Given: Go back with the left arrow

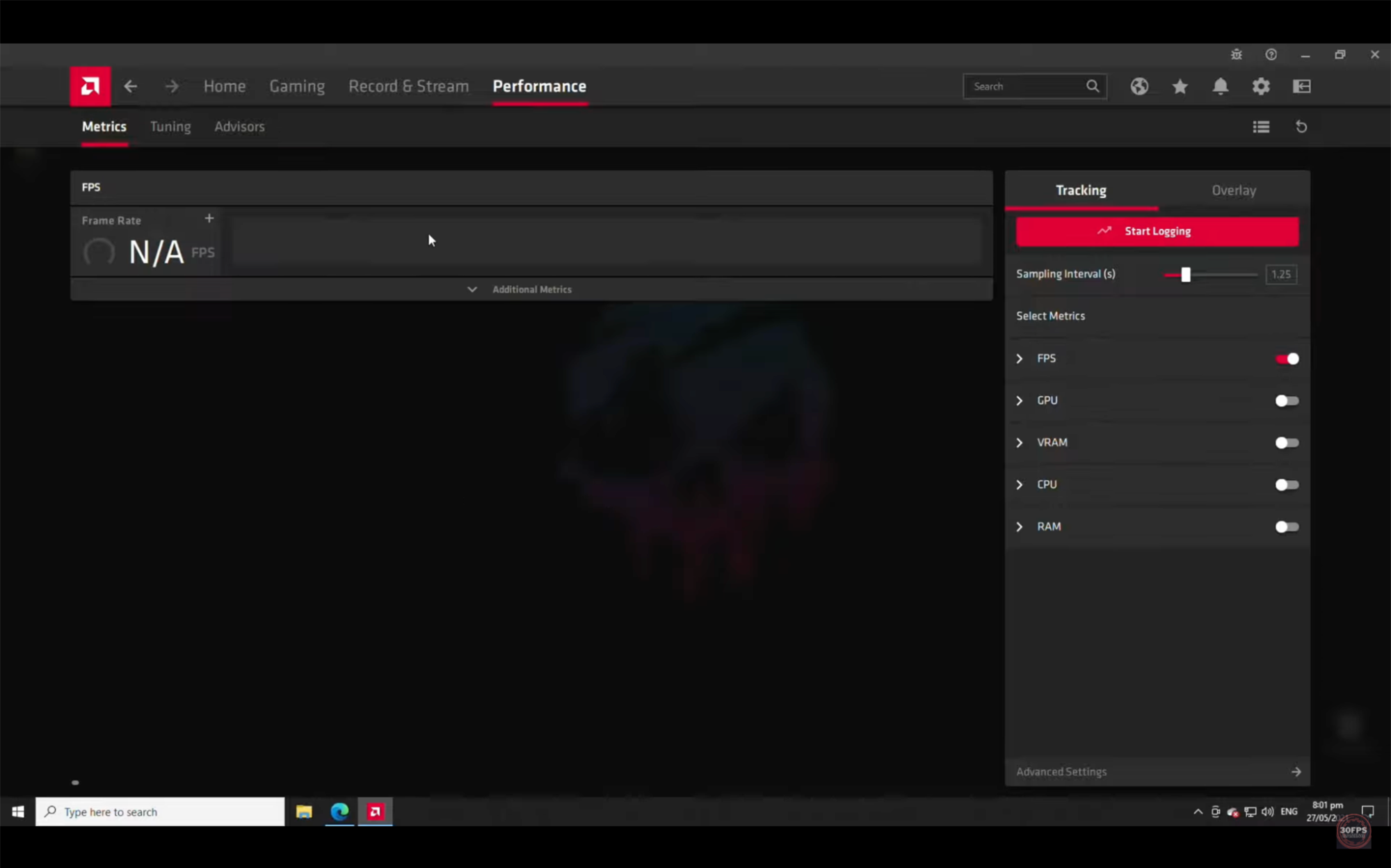Looking at the screenshot, I should (130, 86).
